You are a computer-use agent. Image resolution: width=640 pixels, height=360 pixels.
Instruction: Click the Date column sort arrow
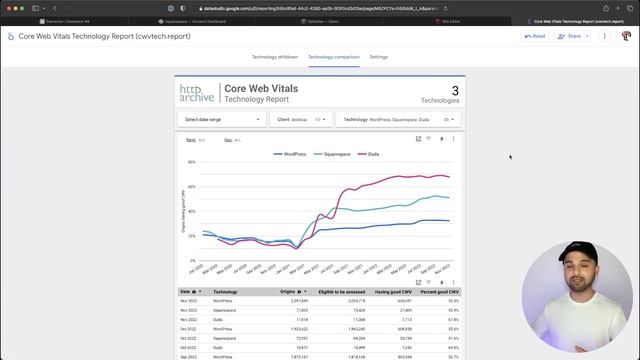pyautogui.click(x=200, y=292)
